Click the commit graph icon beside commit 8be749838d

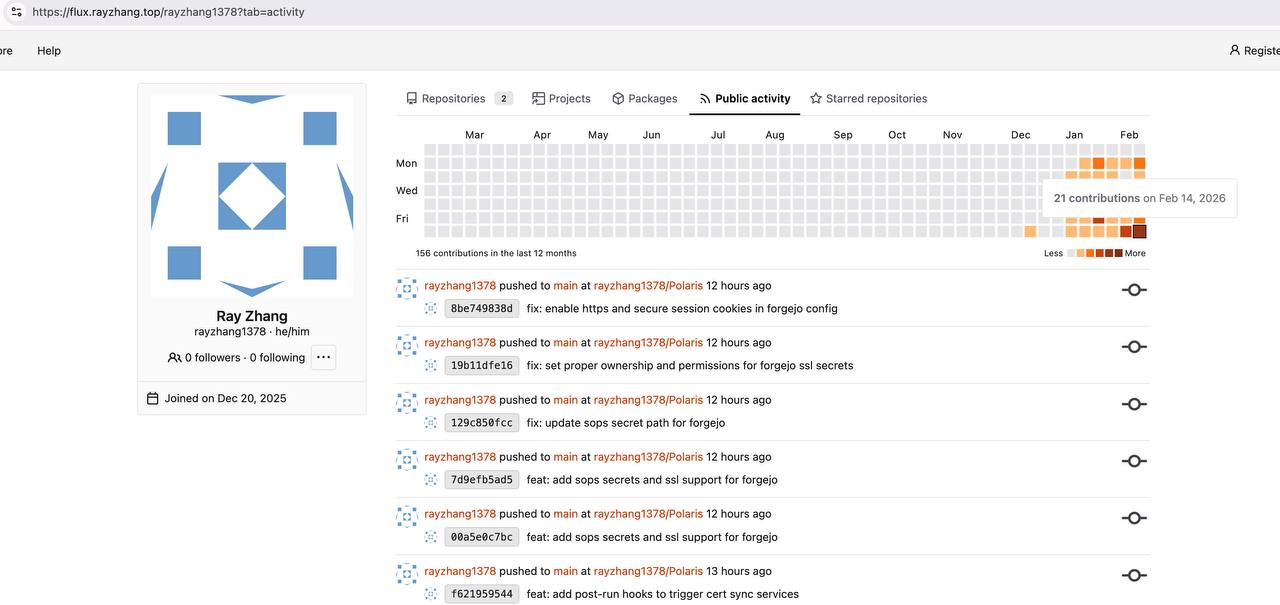(1133, 290)
